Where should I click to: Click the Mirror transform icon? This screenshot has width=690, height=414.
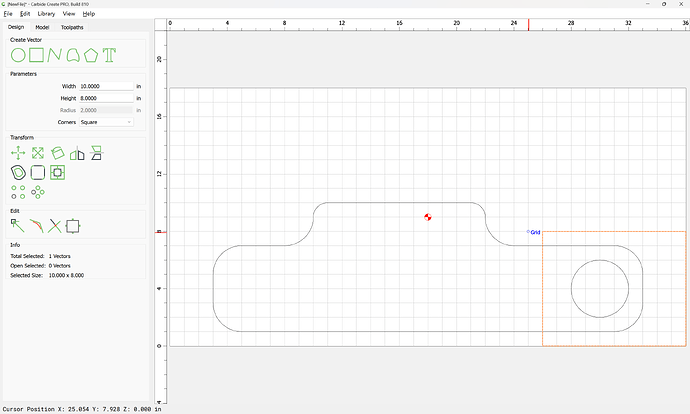(77, 153)
